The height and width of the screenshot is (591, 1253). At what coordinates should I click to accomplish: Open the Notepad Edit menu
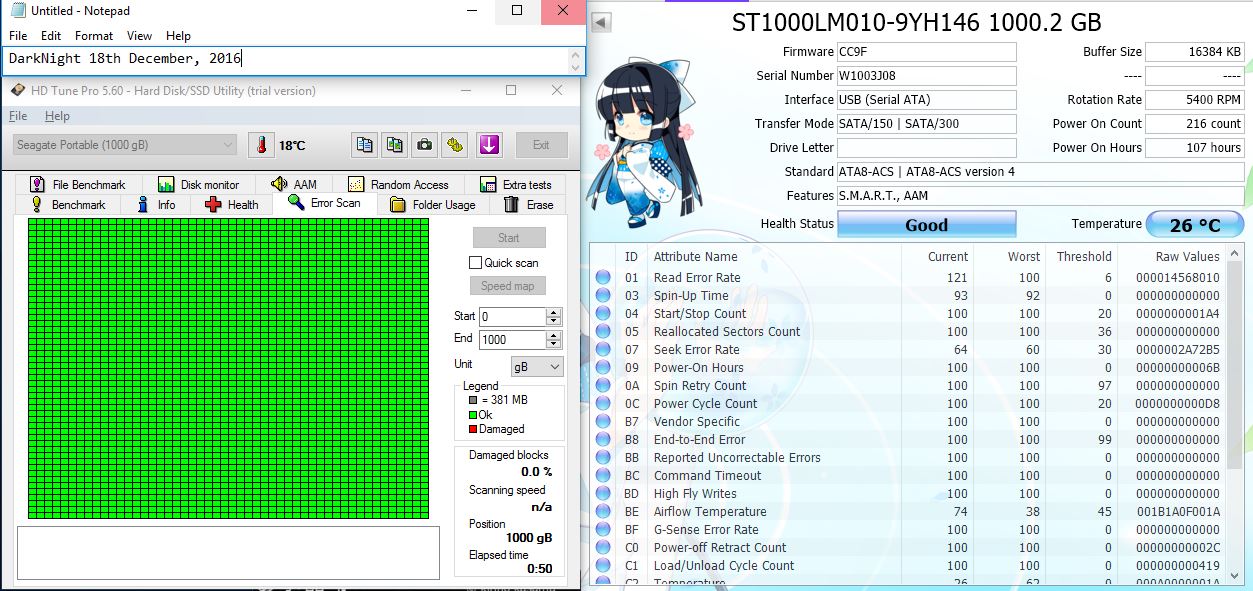pyautogui.click(x=51, y=36)
